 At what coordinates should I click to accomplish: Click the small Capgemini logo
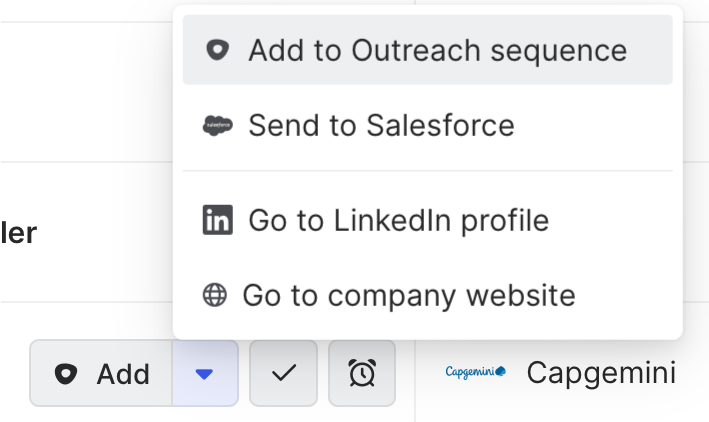point(476,373)
